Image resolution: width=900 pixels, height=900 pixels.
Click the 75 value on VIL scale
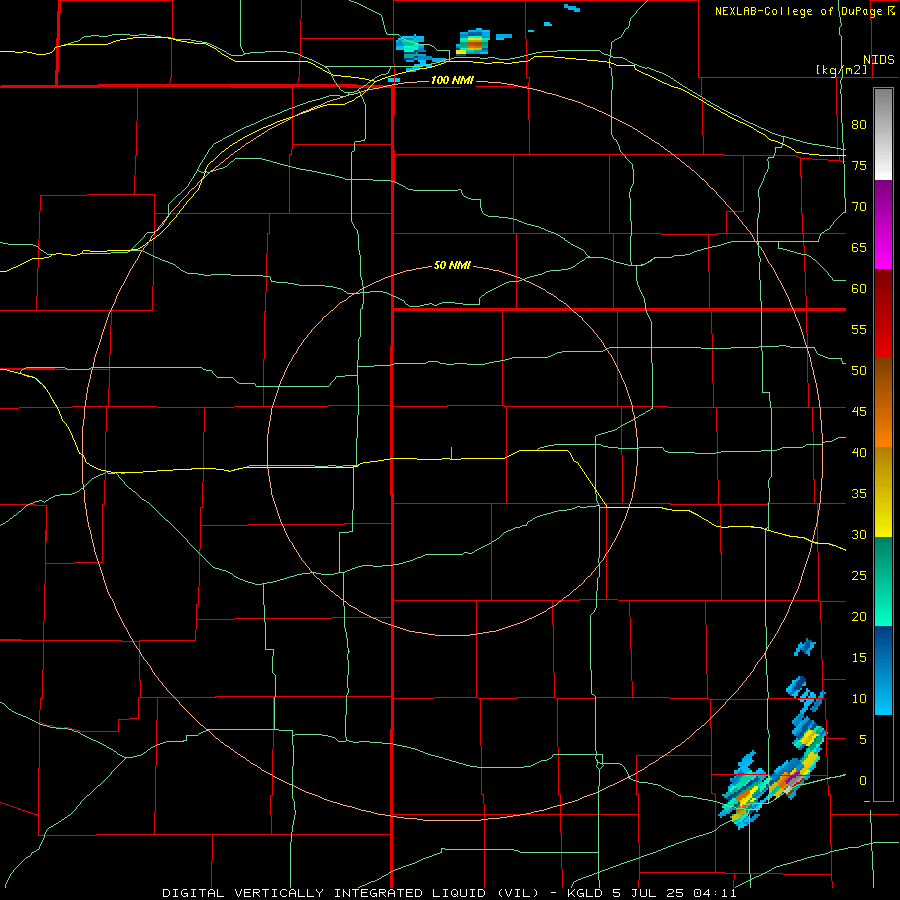pyautogui.click(x=859, y=166)
